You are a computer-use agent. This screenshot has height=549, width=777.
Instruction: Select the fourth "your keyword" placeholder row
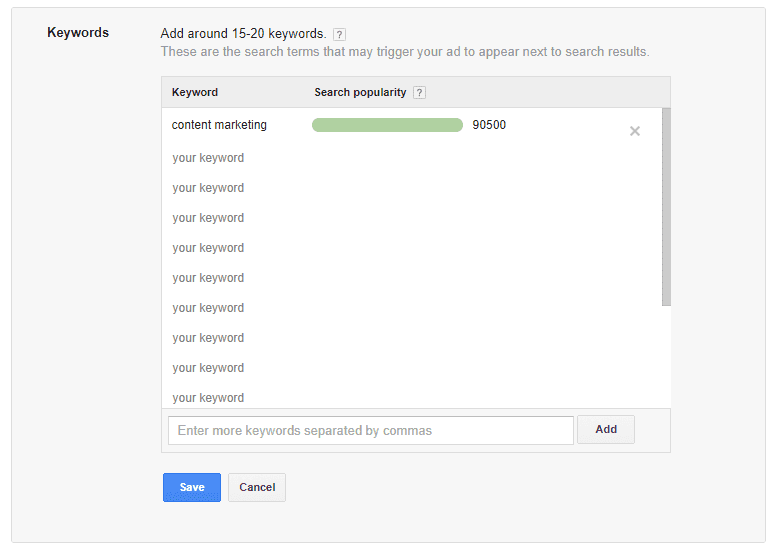tap(208, 248)
